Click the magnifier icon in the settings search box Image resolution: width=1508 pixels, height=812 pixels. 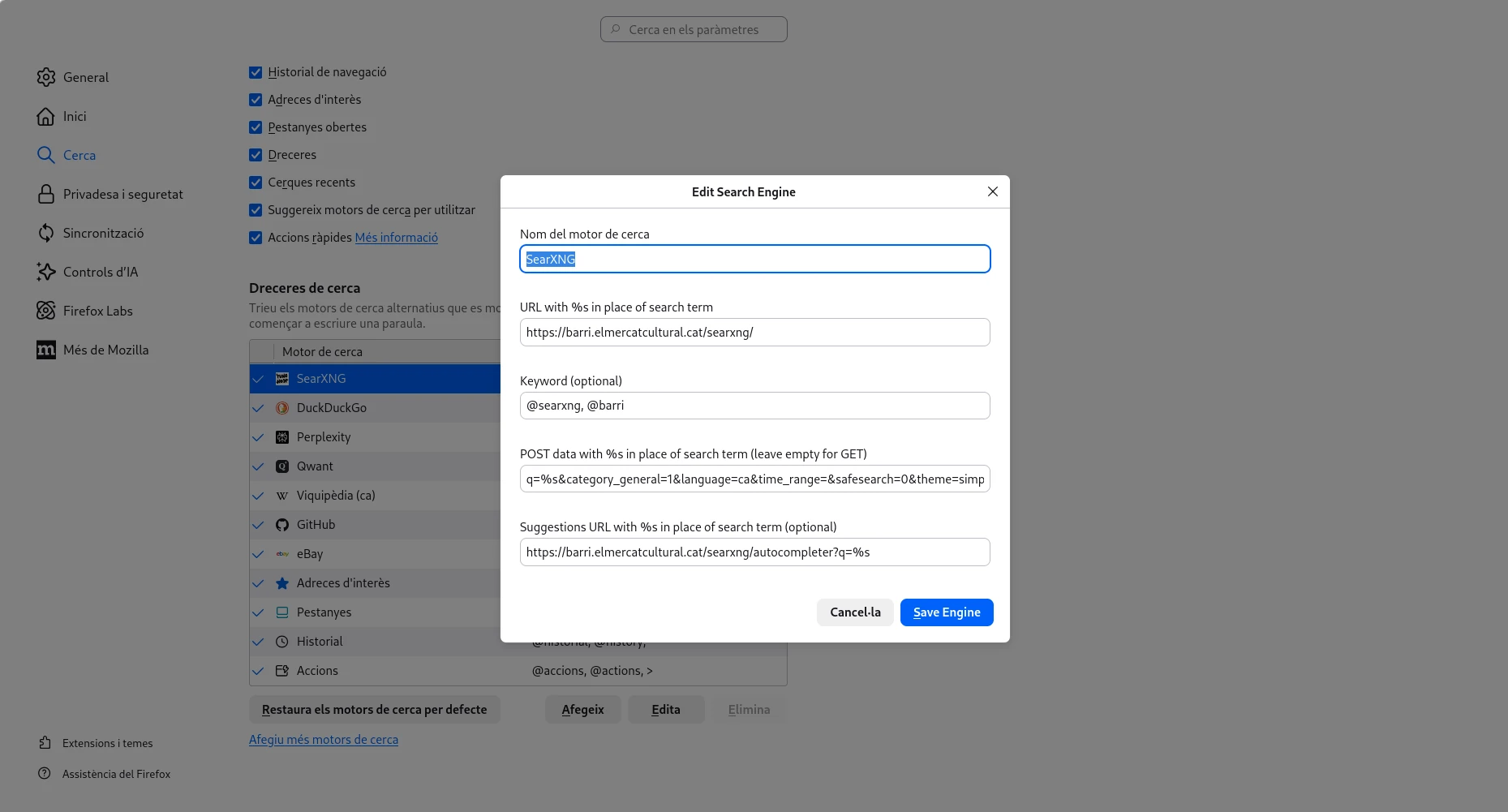click(616, 29)
